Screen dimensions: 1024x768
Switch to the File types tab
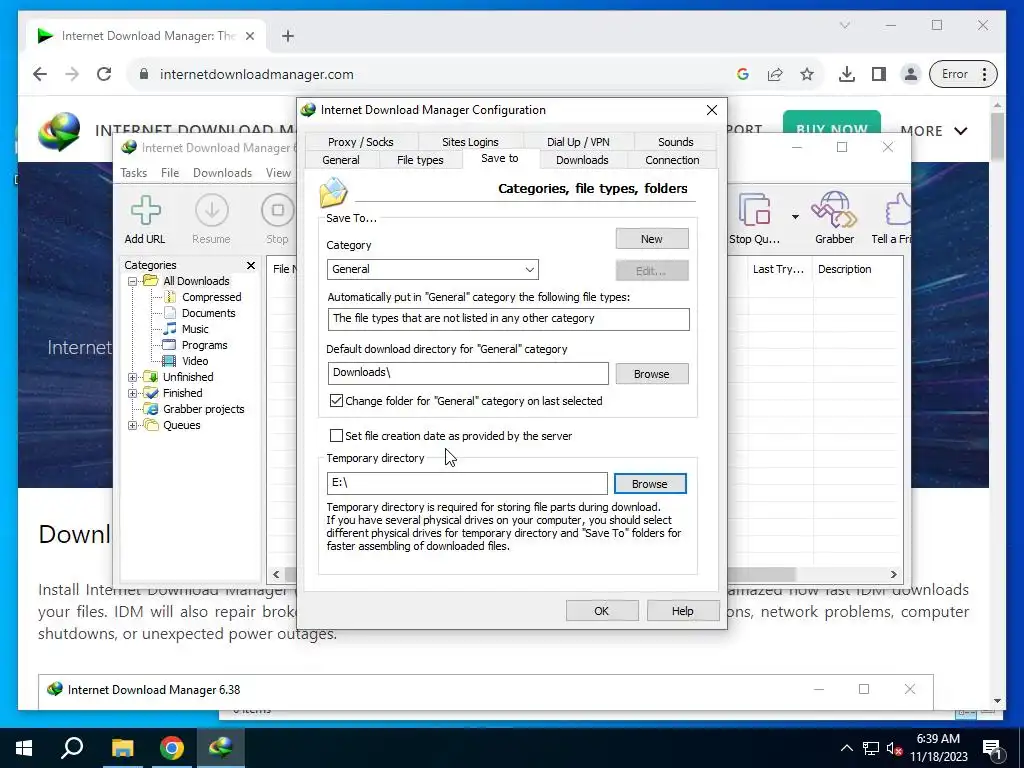pos(420,160)
